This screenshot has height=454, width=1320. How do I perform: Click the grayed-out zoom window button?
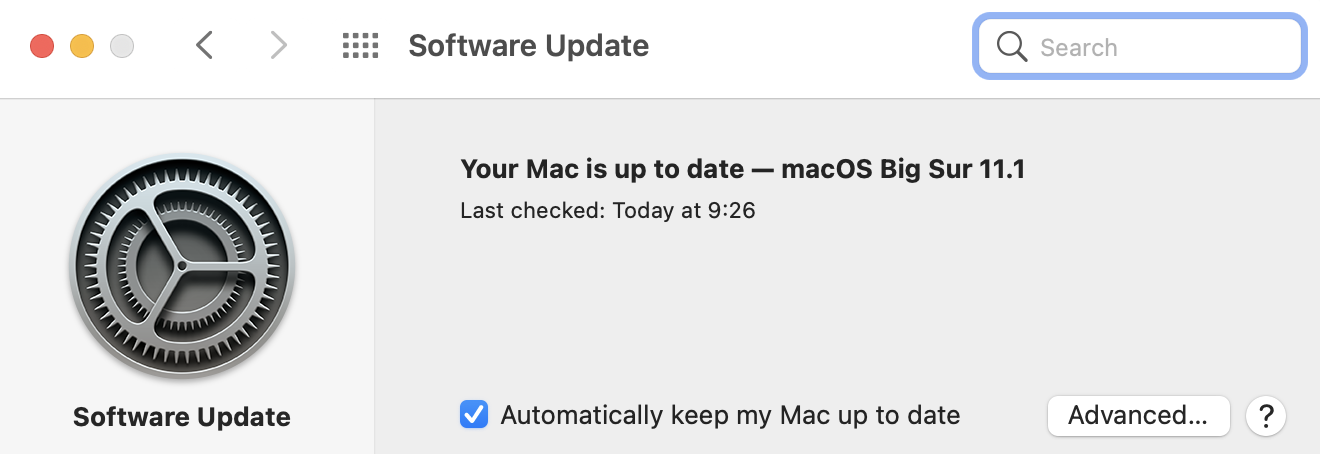pos(122,46)
